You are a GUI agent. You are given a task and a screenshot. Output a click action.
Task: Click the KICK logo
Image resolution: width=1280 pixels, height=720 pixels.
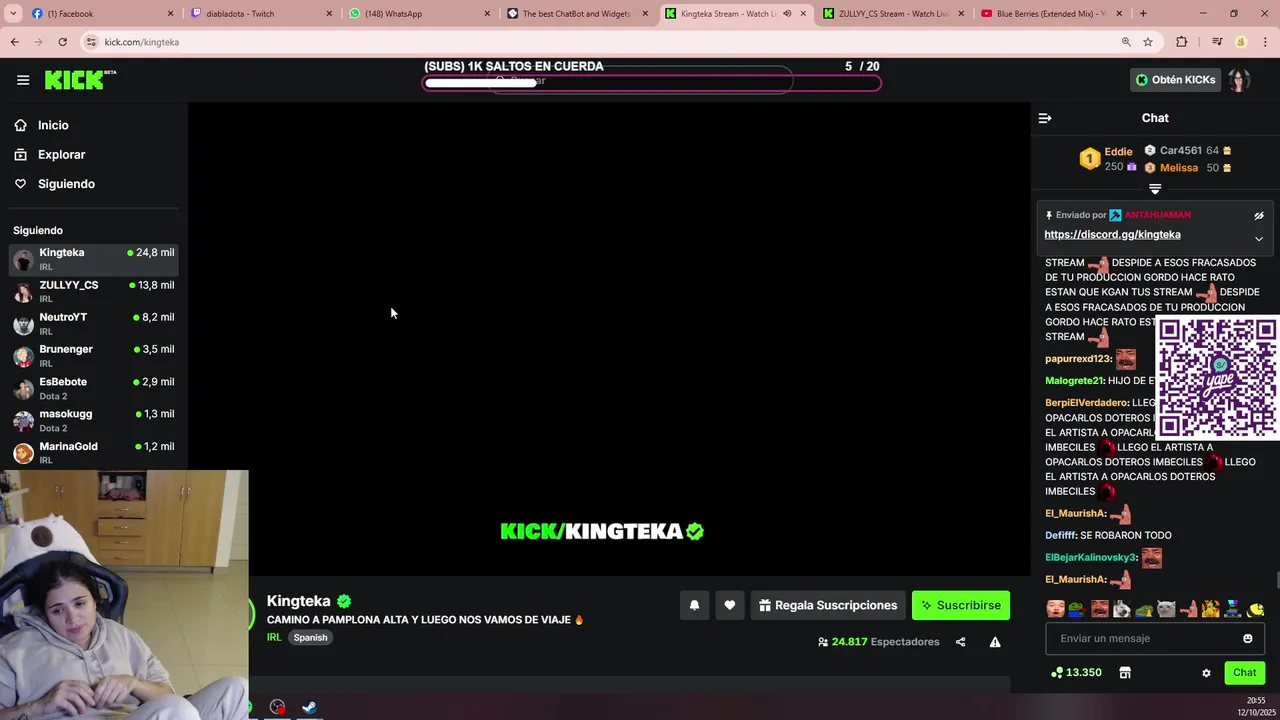coord(80,80)
